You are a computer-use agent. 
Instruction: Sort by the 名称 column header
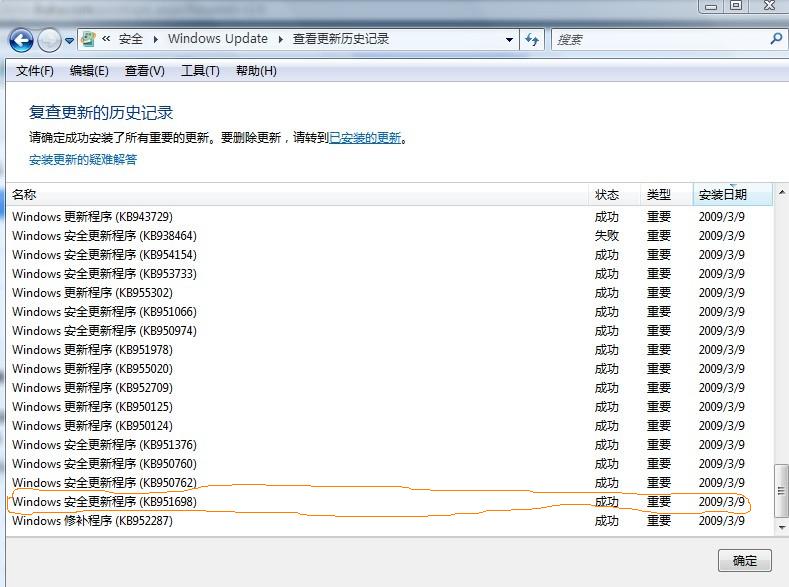click(x=297, y=195)
